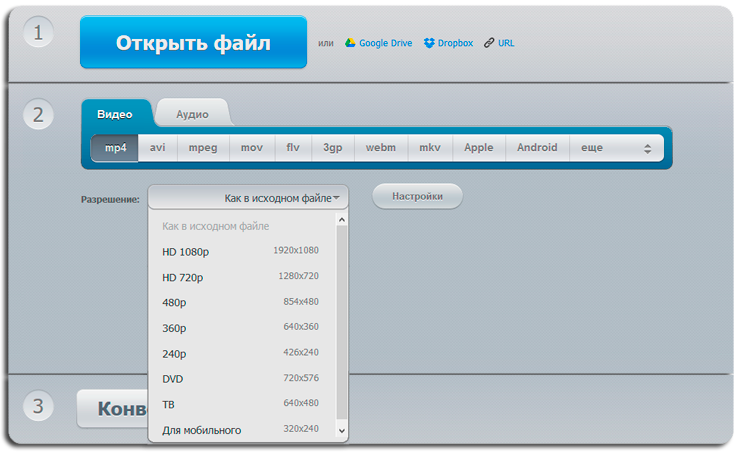Open the Настройки settings button

click(x=417, y=197)
